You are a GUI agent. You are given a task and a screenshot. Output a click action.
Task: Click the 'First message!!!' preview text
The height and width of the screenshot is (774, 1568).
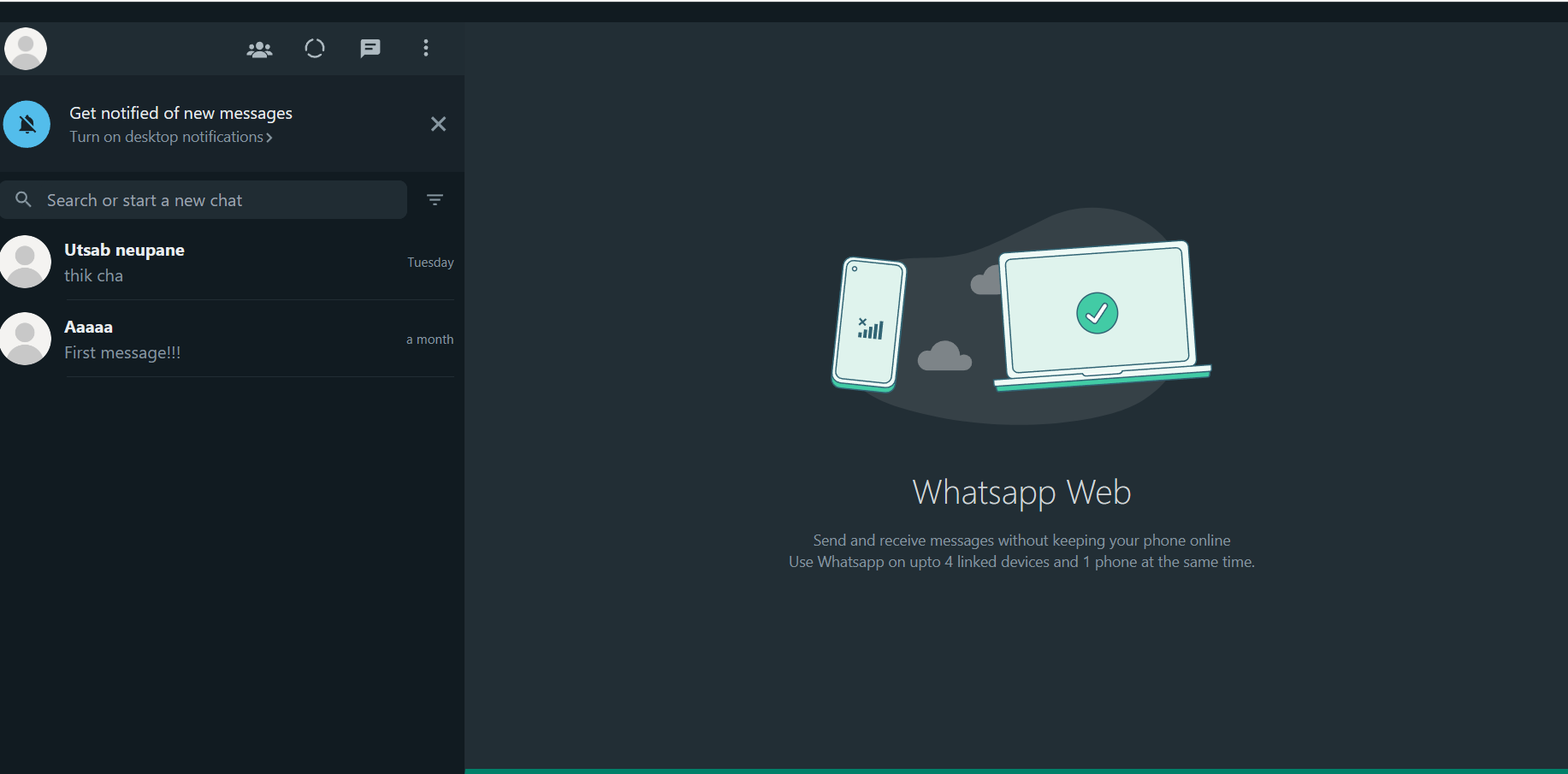(x=122, y=353)
